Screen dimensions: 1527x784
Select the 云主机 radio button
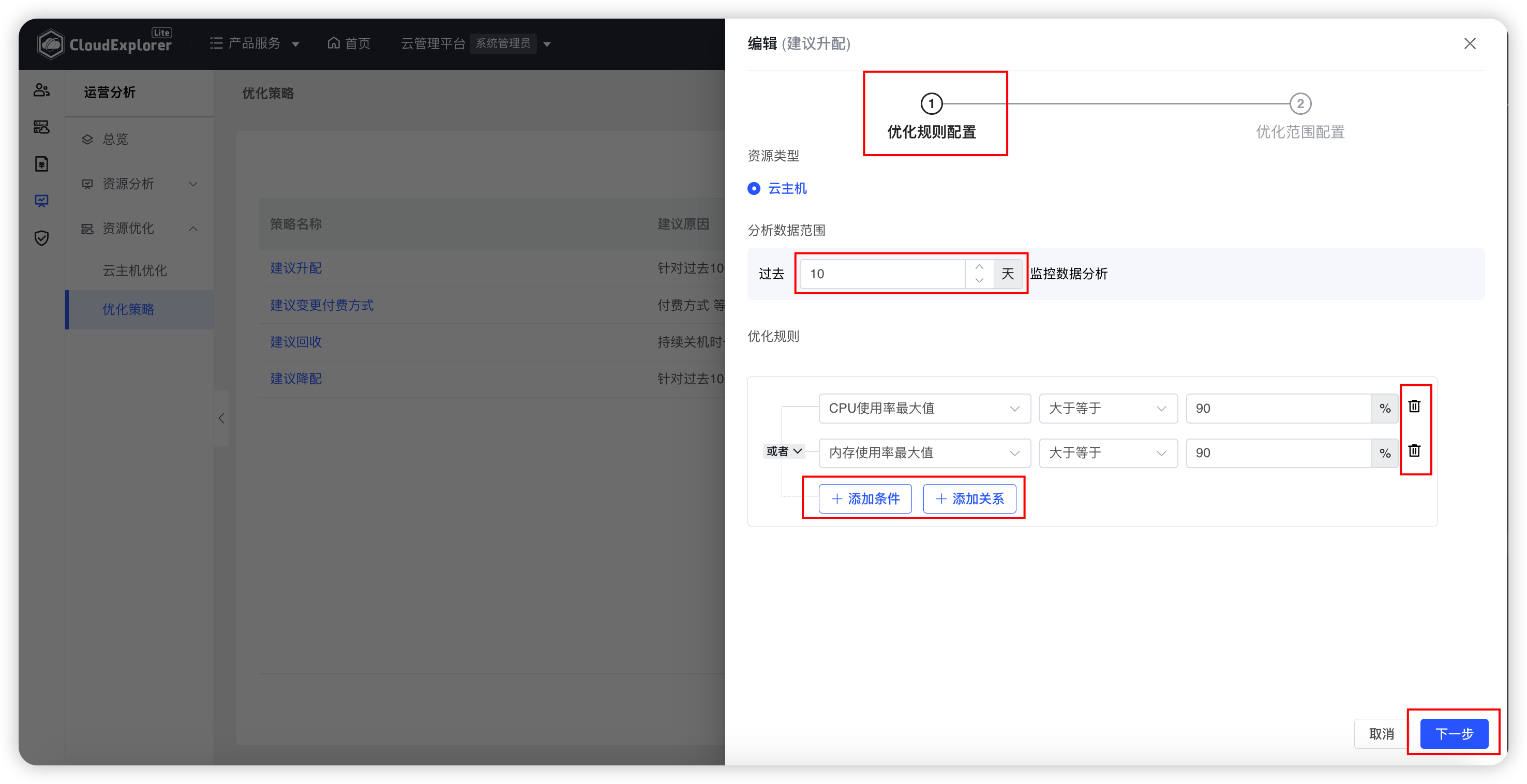pyautogui.click(x=754, y=188)
